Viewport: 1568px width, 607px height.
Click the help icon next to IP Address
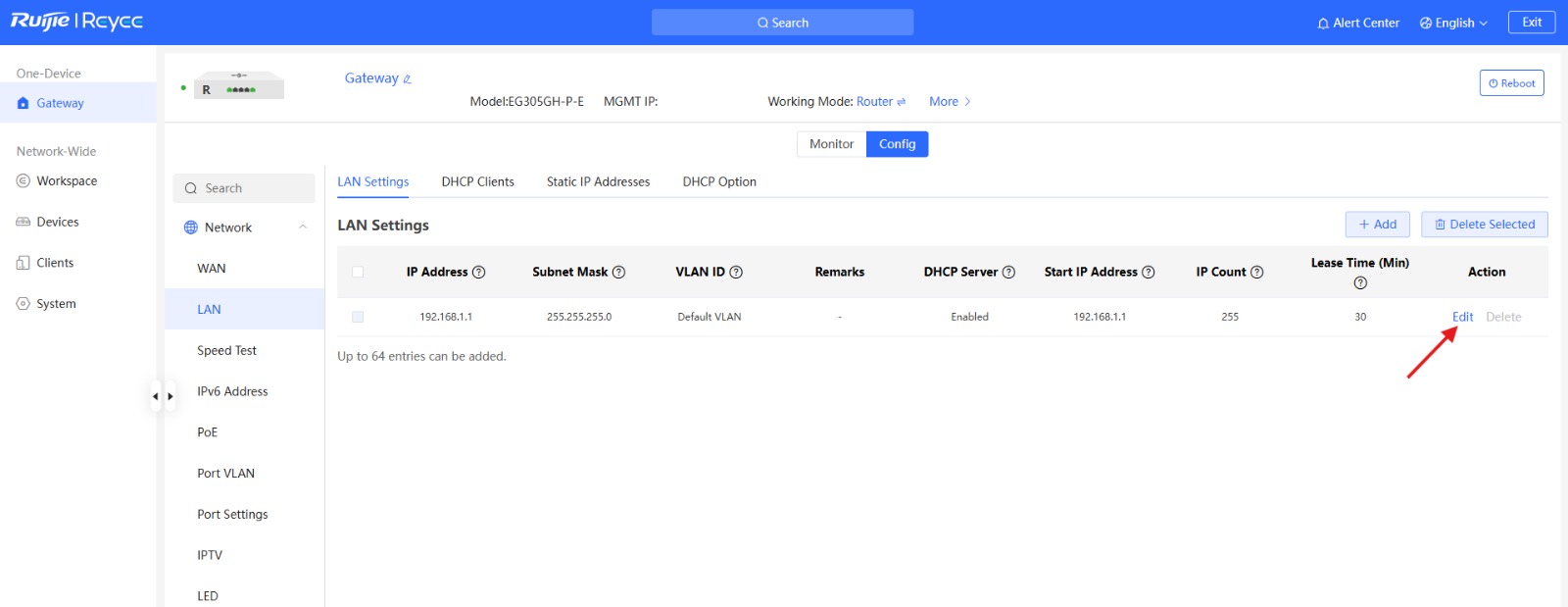[x=479, y=273]
